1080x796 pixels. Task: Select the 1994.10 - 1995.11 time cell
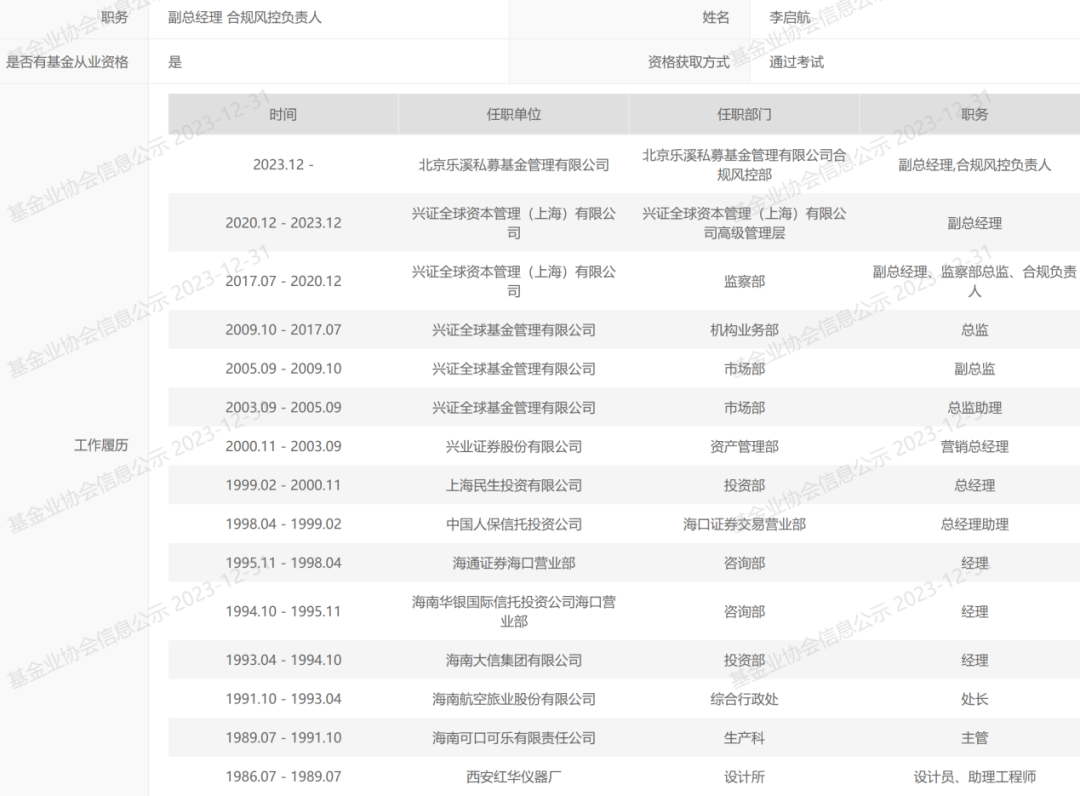pos(283,611)
